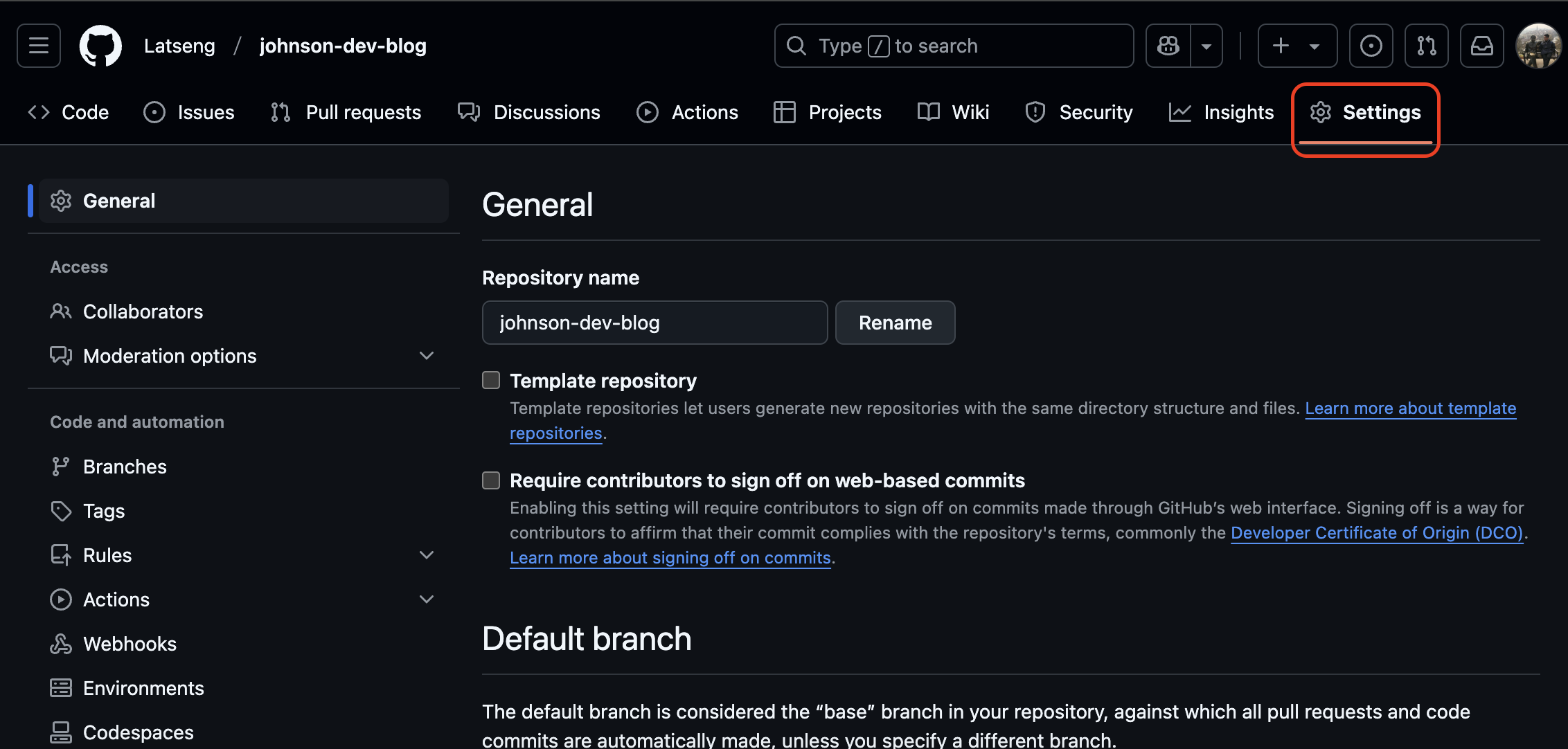Open Actions in the settings sidebar

244,599
